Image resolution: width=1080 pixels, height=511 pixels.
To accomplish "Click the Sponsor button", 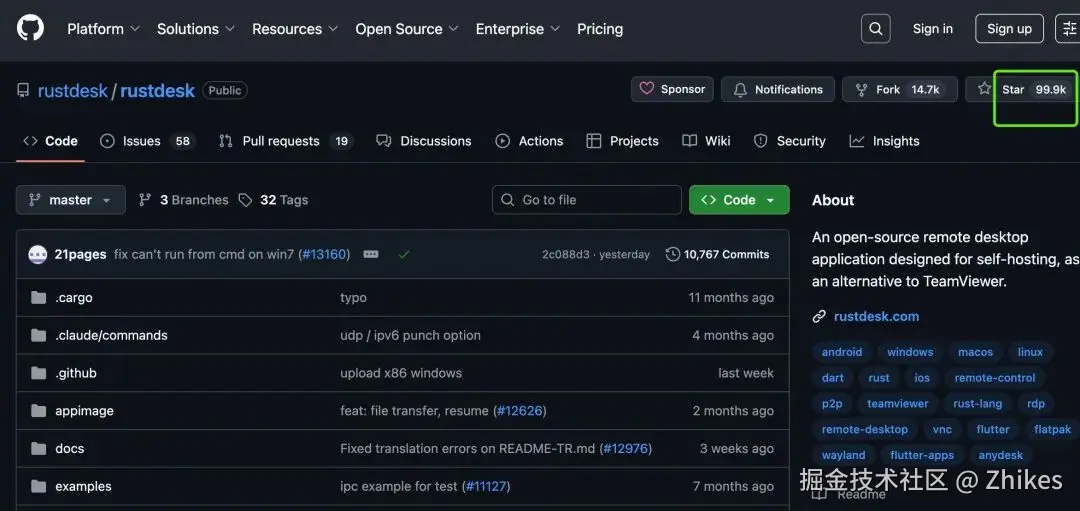I will coord(672,89).
